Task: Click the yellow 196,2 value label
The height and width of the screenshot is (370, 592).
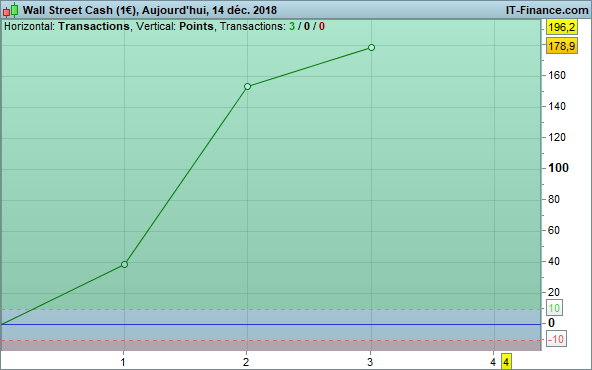Action: (562, 27)
